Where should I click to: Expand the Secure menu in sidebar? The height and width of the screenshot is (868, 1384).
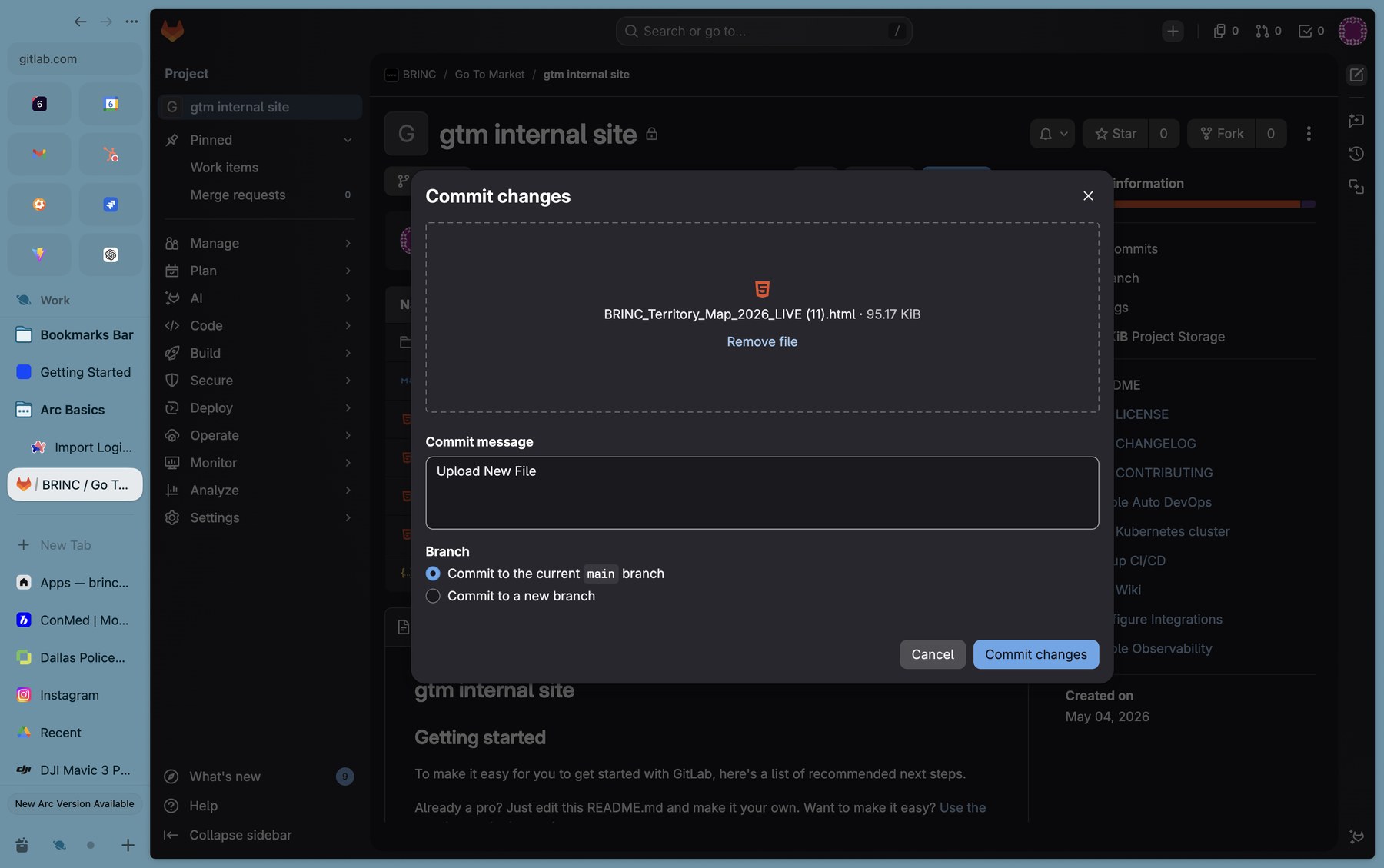[x=260, y=381]
